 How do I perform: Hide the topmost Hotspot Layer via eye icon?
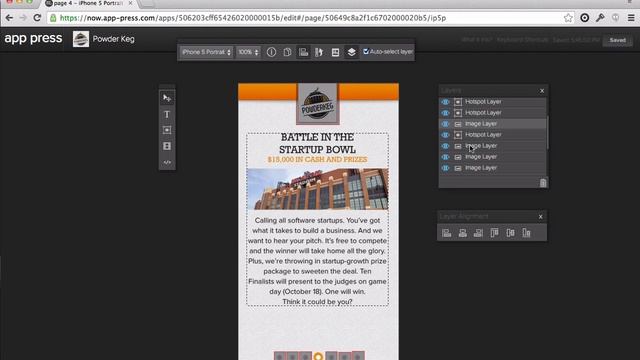pyautogui.click(x=445, y=102)
